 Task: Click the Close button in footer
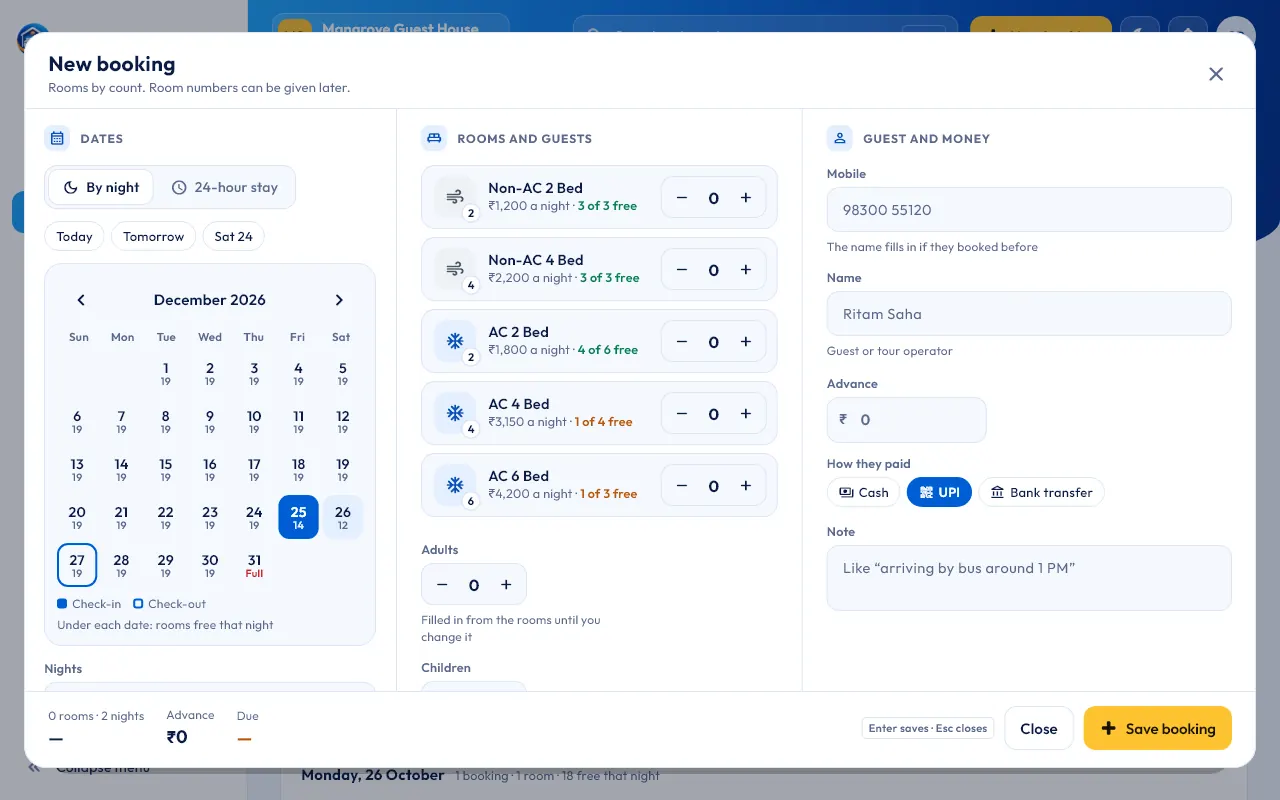1039,729
